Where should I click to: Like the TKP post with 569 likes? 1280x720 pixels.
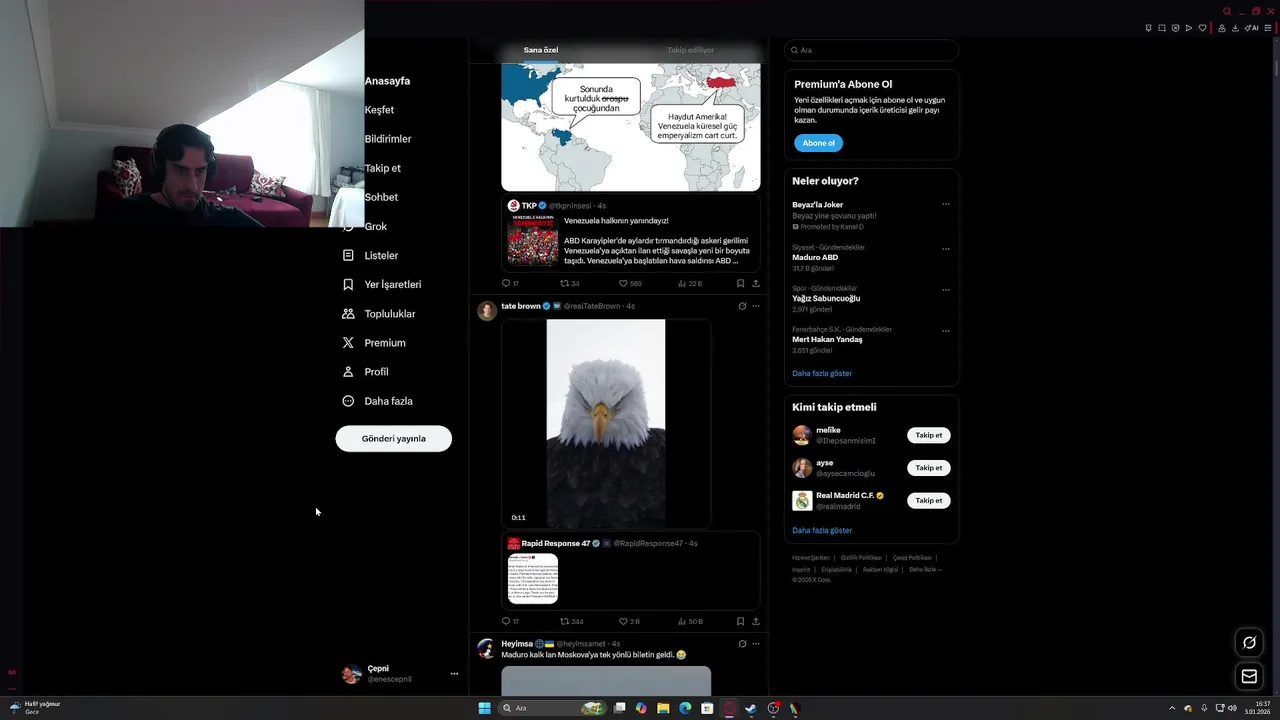pyautogui.click(x=622, y=283)
